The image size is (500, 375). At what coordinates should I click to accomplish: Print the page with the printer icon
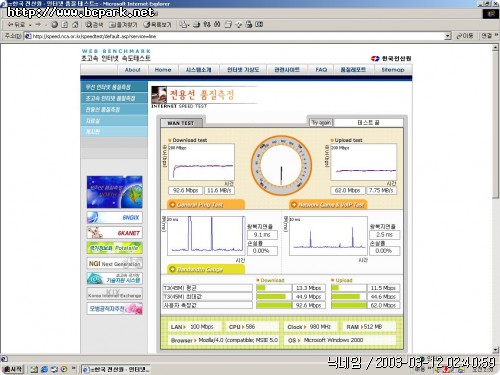[197, 24]
